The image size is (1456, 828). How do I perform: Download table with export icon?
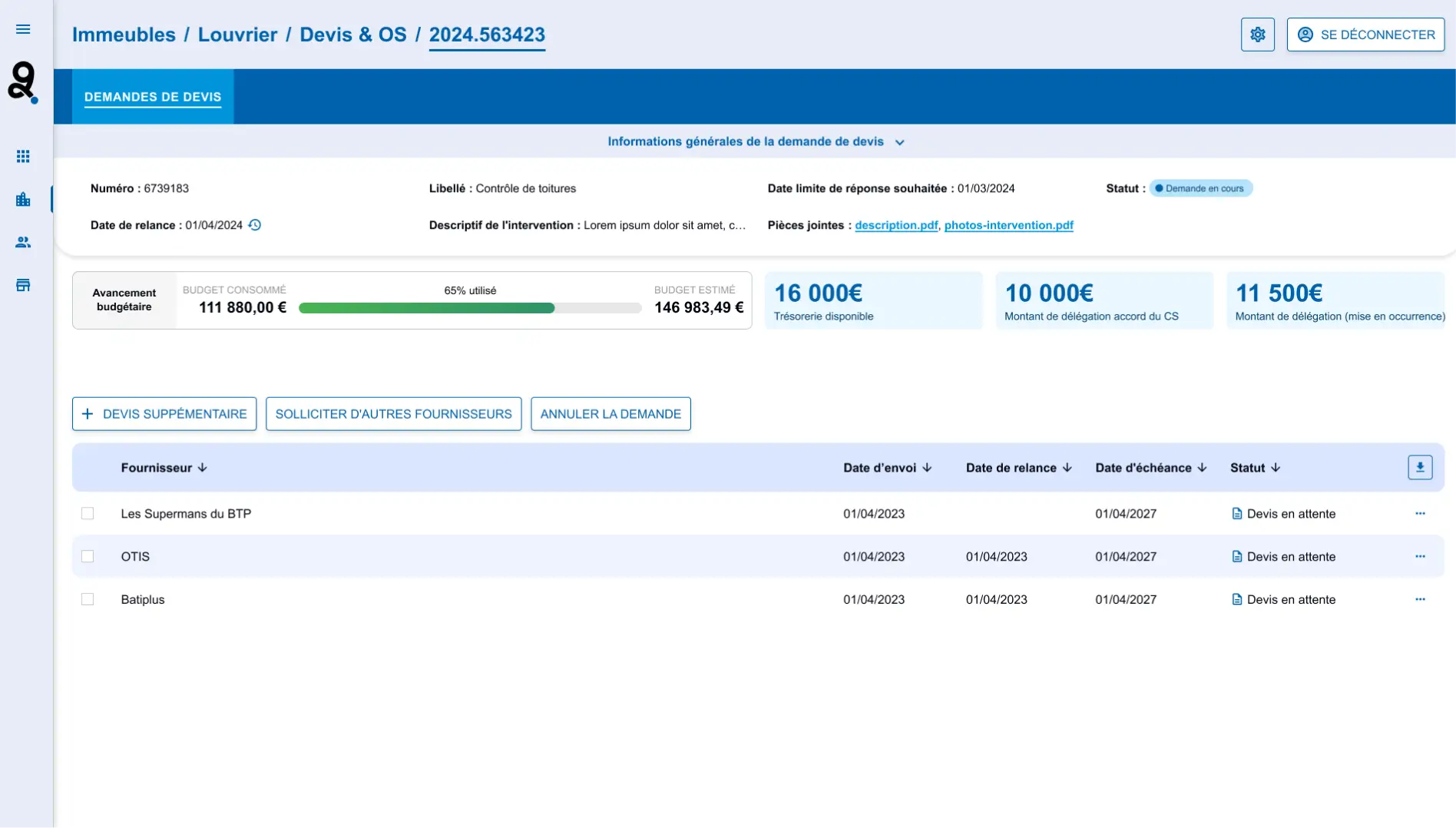(x=1420, y=467)
